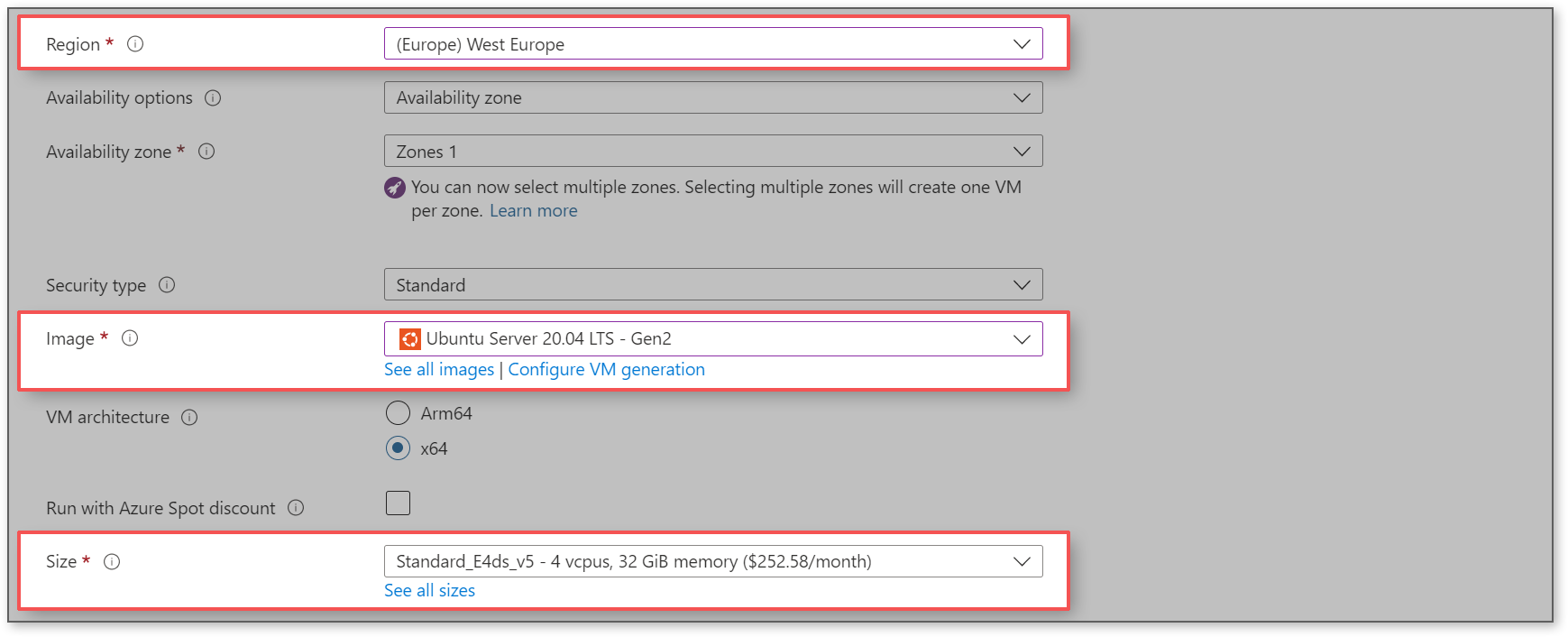
Task: Click the Run with Azure Spot discount label
Action: click(x=160, y=508)
